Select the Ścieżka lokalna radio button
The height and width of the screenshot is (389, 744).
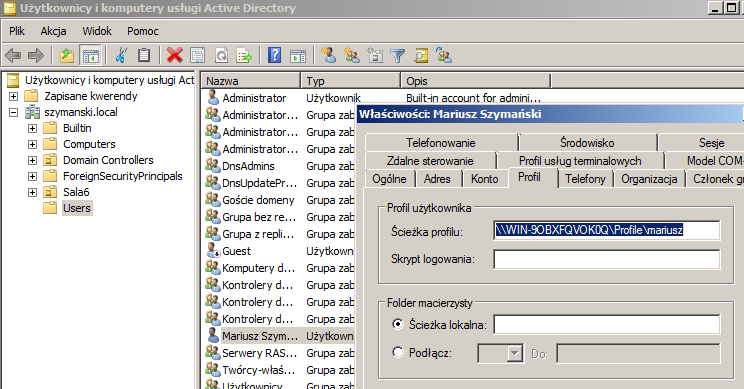click(x=398, y=324)
